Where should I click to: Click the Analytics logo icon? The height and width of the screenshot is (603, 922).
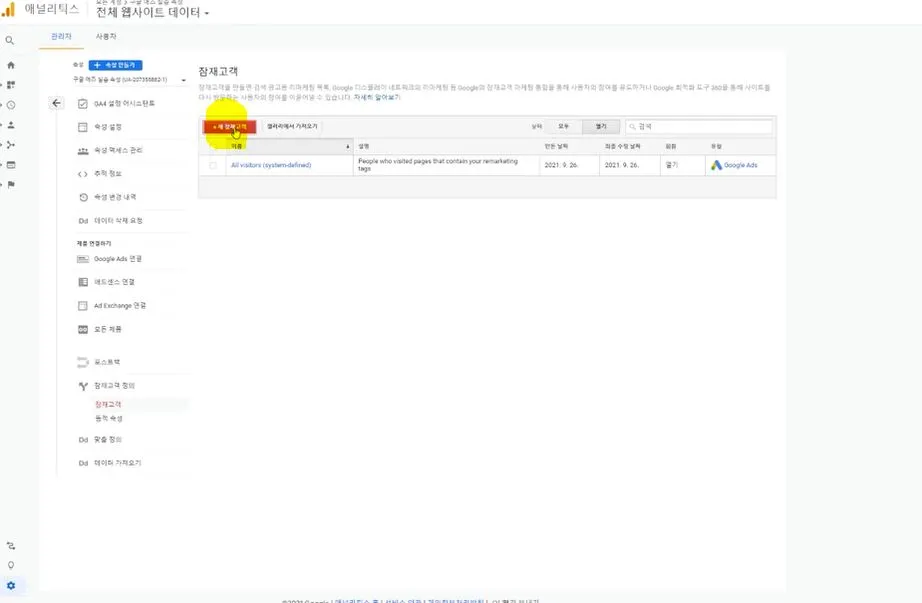pos(9,9)
